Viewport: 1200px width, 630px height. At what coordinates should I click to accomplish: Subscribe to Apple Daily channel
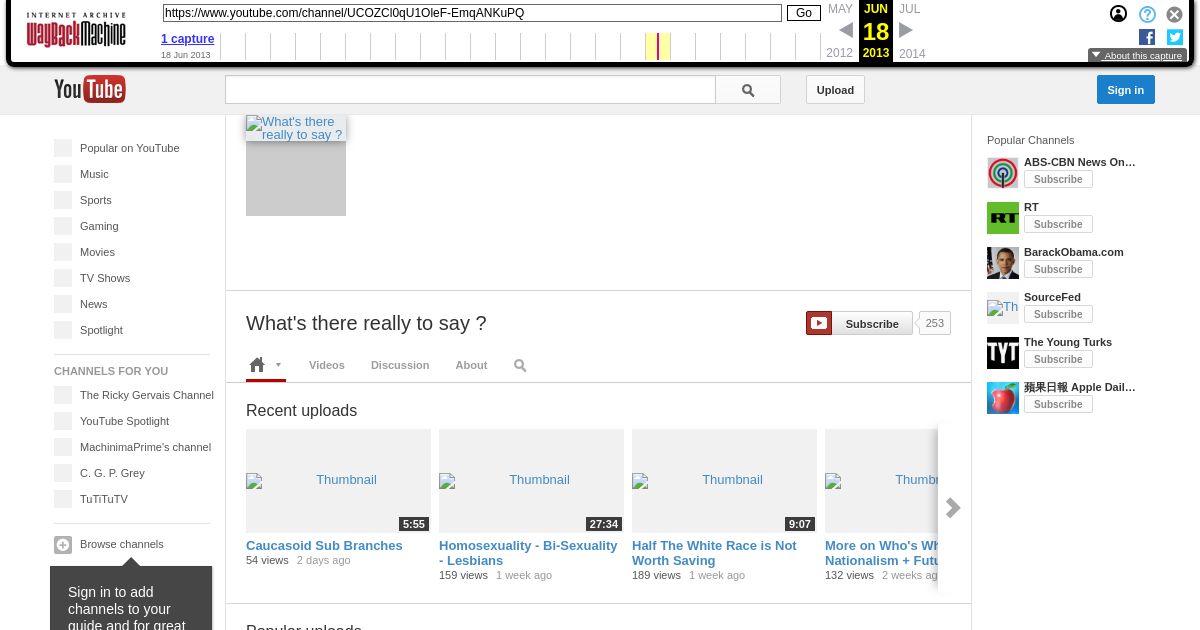1058,405
